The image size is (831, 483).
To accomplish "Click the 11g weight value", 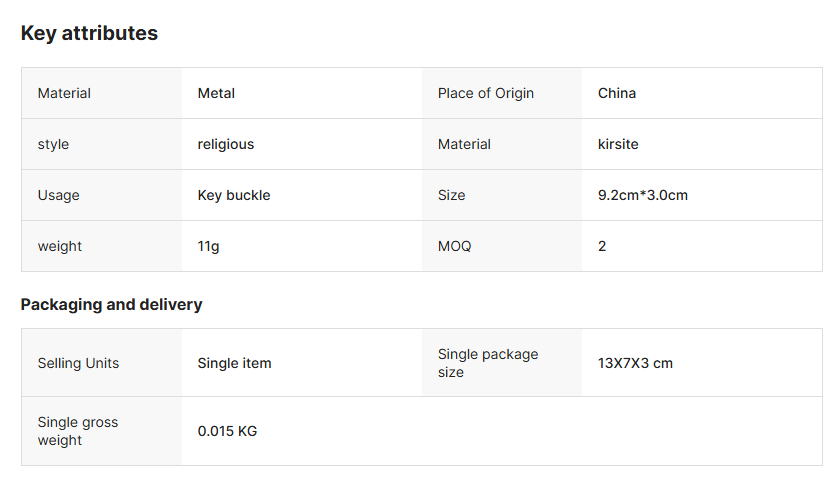I will pos(208,247).
